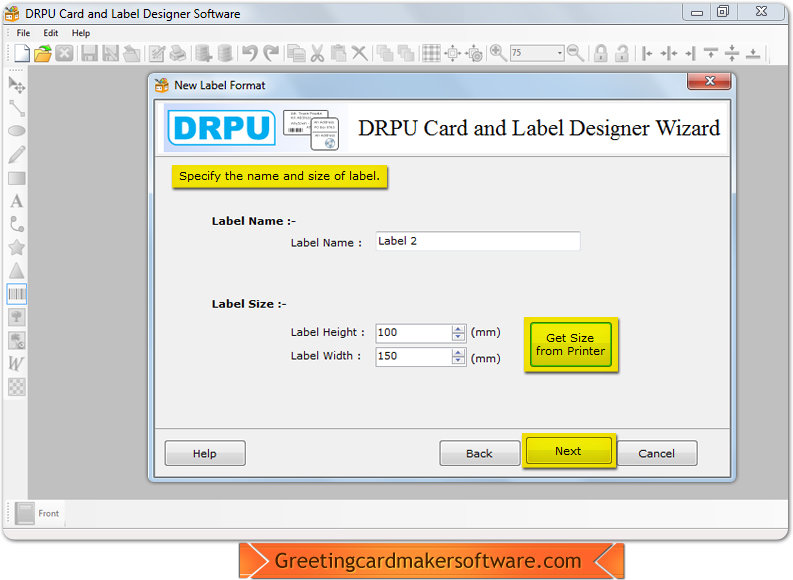Click the Undo arrow icon
The height and width of the screenshot is (580, 793).
249,53
